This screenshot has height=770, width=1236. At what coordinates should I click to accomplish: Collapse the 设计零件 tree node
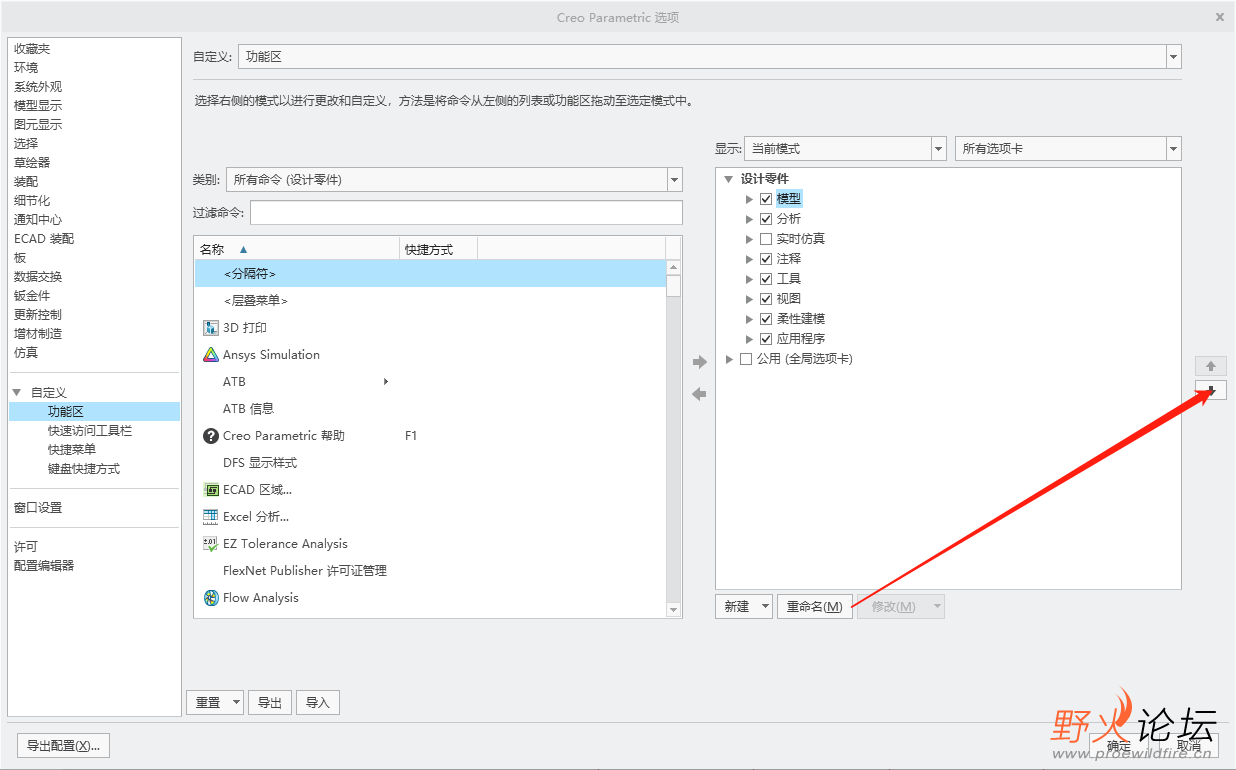point(729,179)
